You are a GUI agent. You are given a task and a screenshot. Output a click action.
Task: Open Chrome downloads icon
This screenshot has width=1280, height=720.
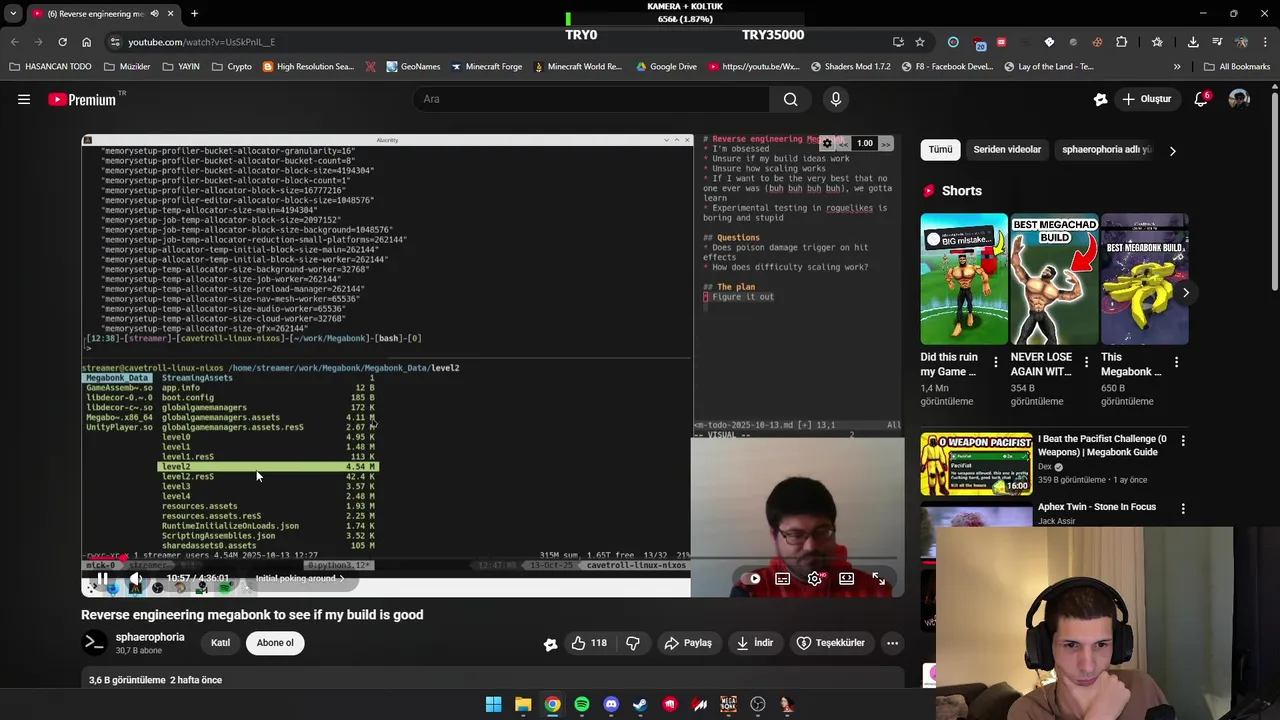[x=1193, y=42]
